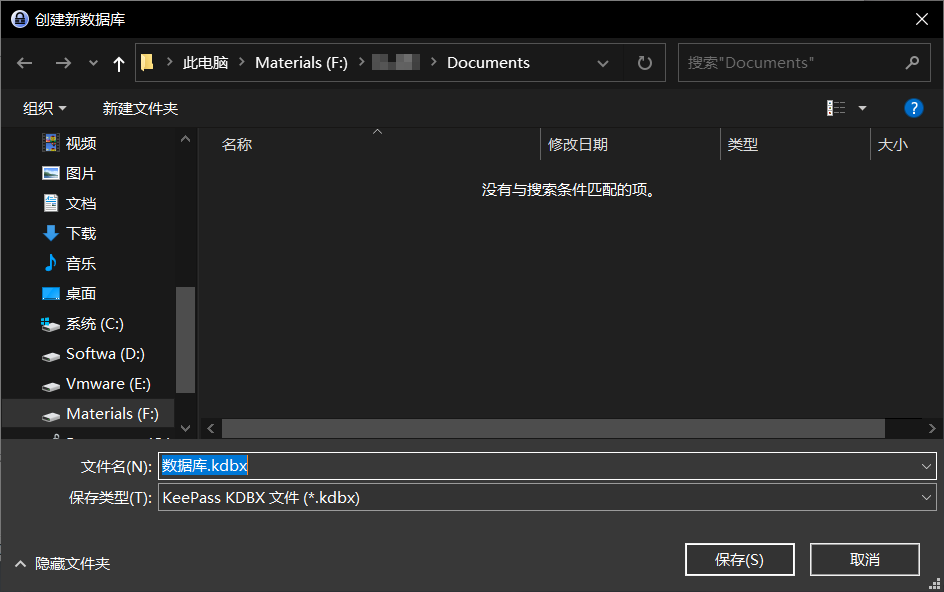The image size is (944, 592).
Task: Click the 保存(S) button
Action: tap(739, 560)
